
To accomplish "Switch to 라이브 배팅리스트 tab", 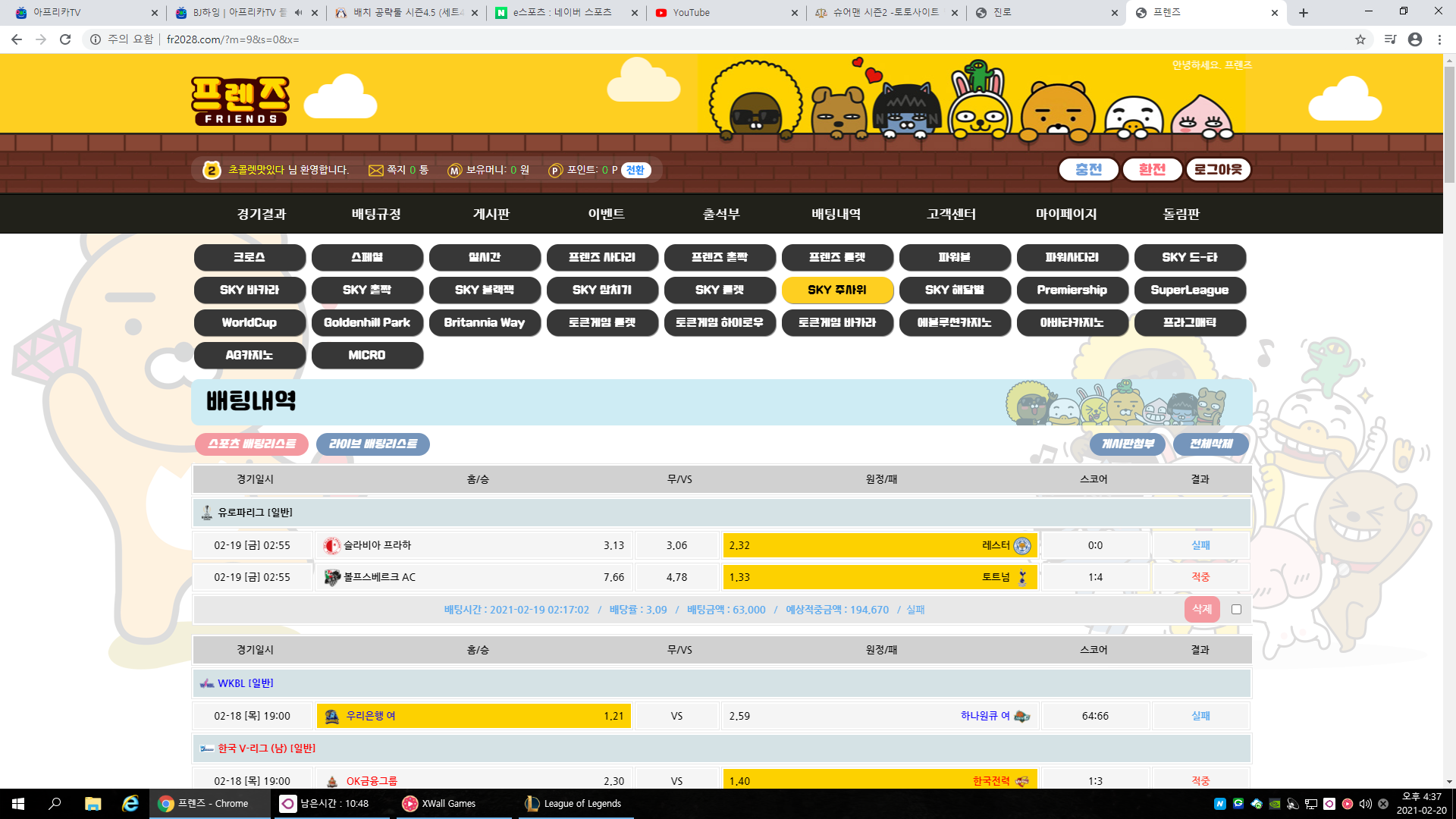I will pos(372,444).
